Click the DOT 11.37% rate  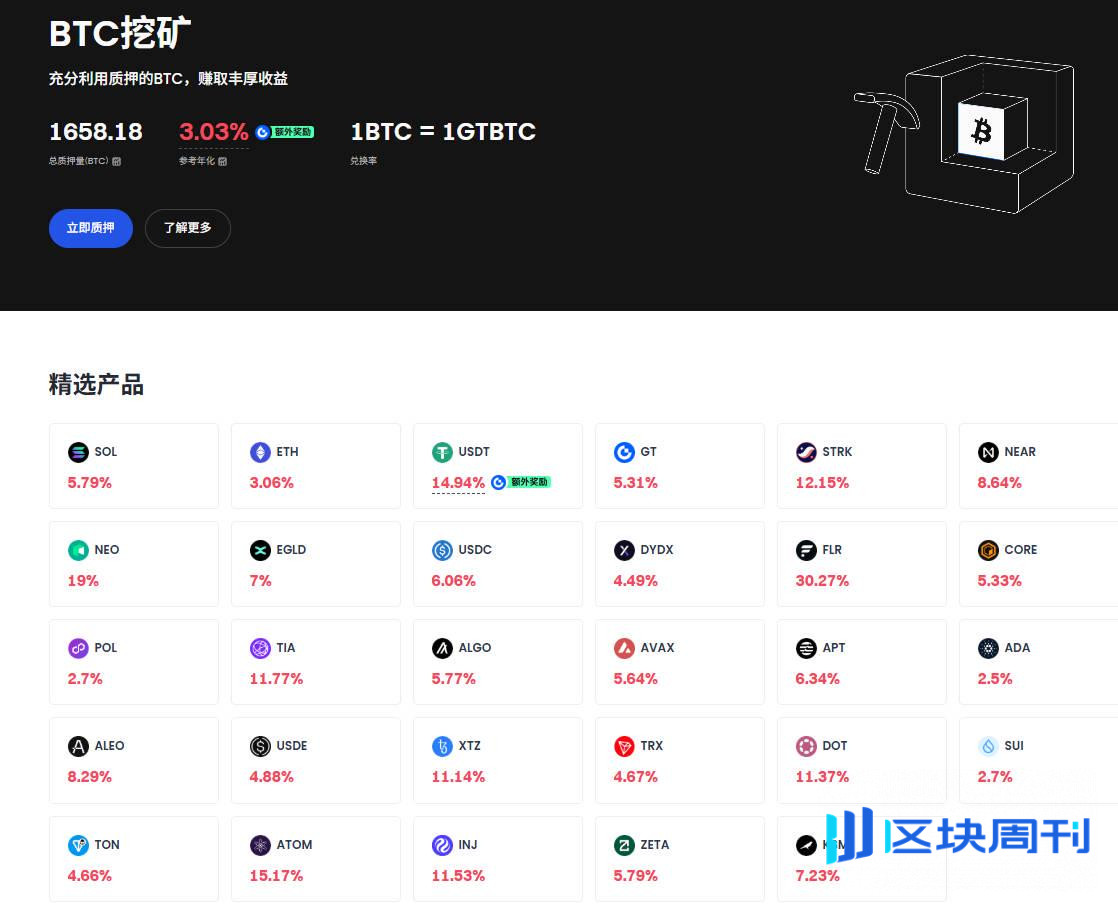coord(822,777)
